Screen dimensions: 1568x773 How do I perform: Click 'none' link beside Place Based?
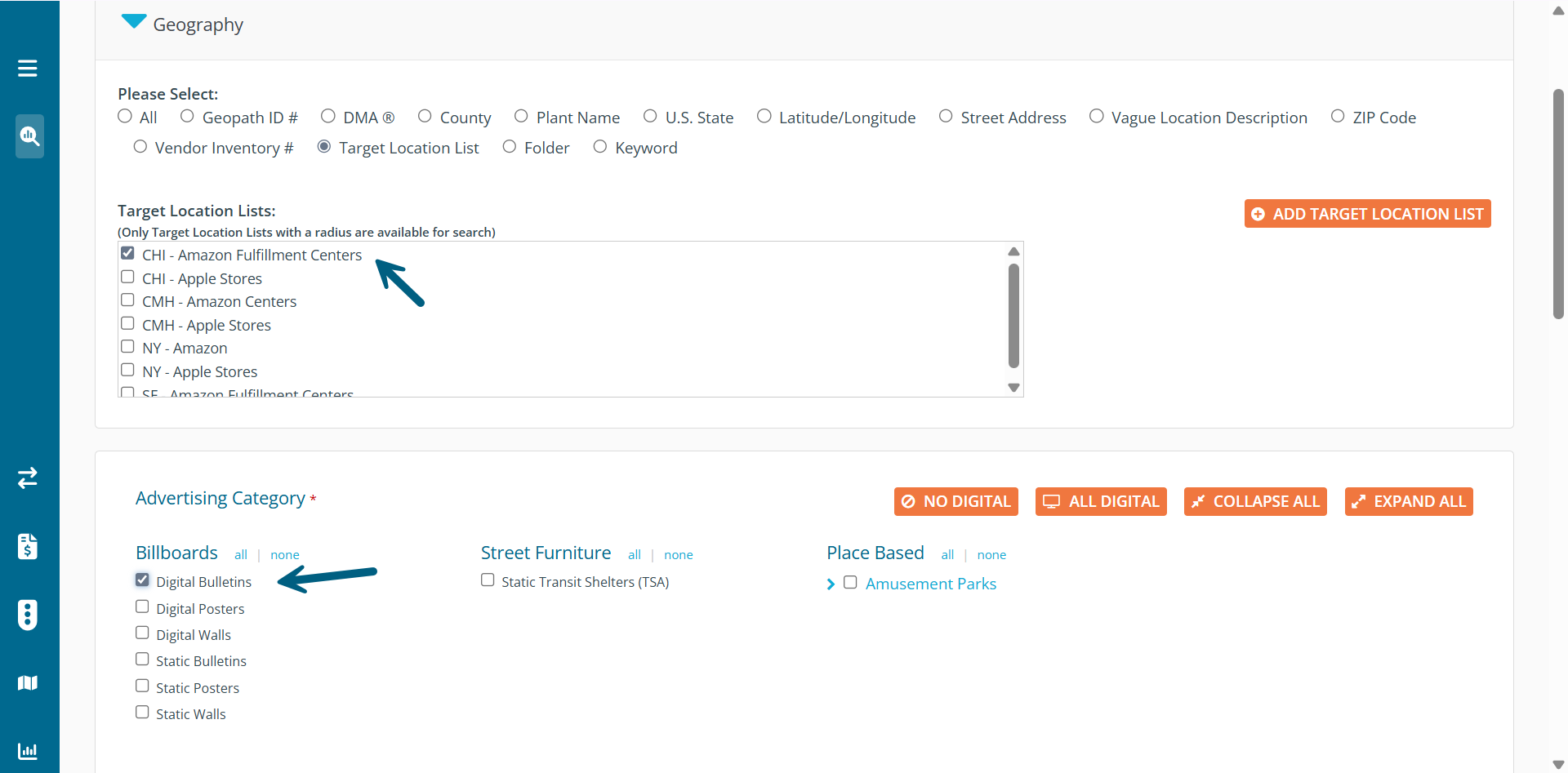point(991,555)
